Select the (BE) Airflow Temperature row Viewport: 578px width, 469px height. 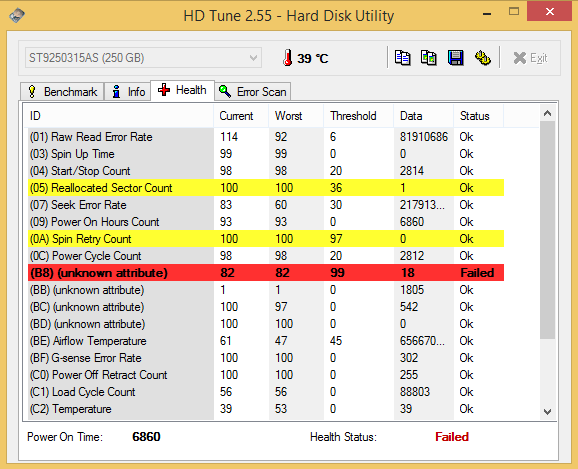coord(266,341)
